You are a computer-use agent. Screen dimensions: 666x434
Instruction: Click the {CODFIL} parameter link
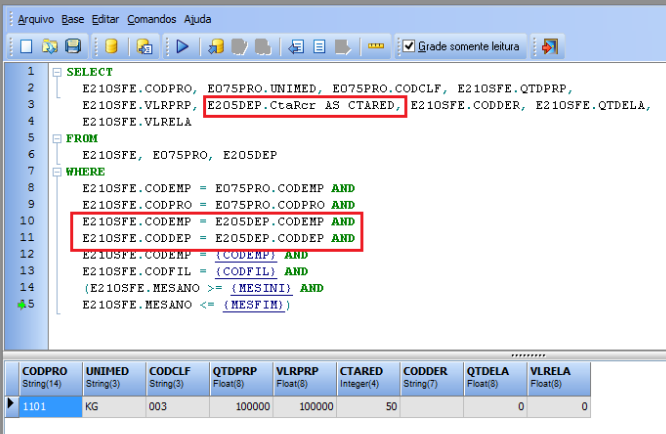click(x=246, y=271)
